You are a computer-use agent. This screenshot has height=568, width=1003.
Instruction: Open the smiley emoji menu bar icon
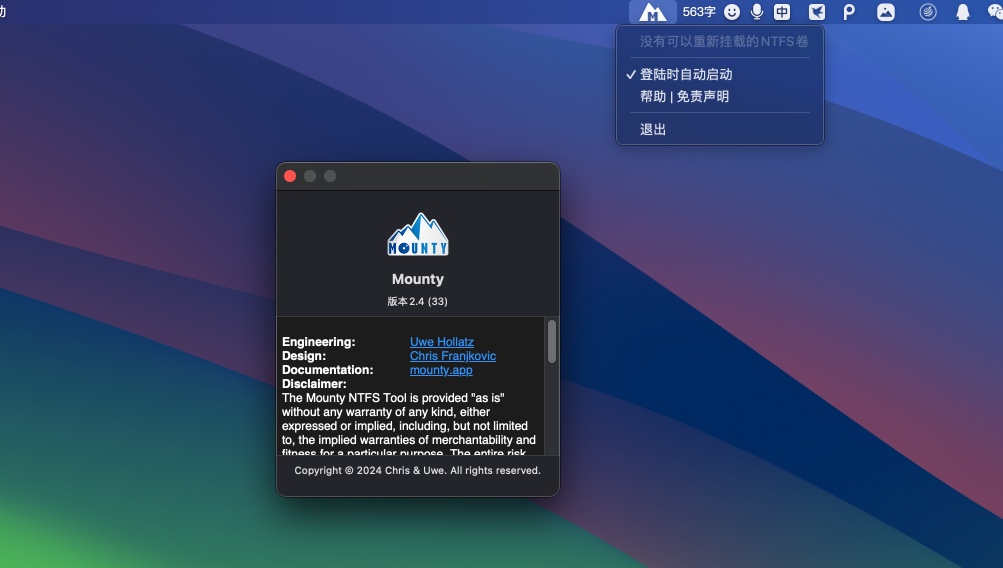732,12
